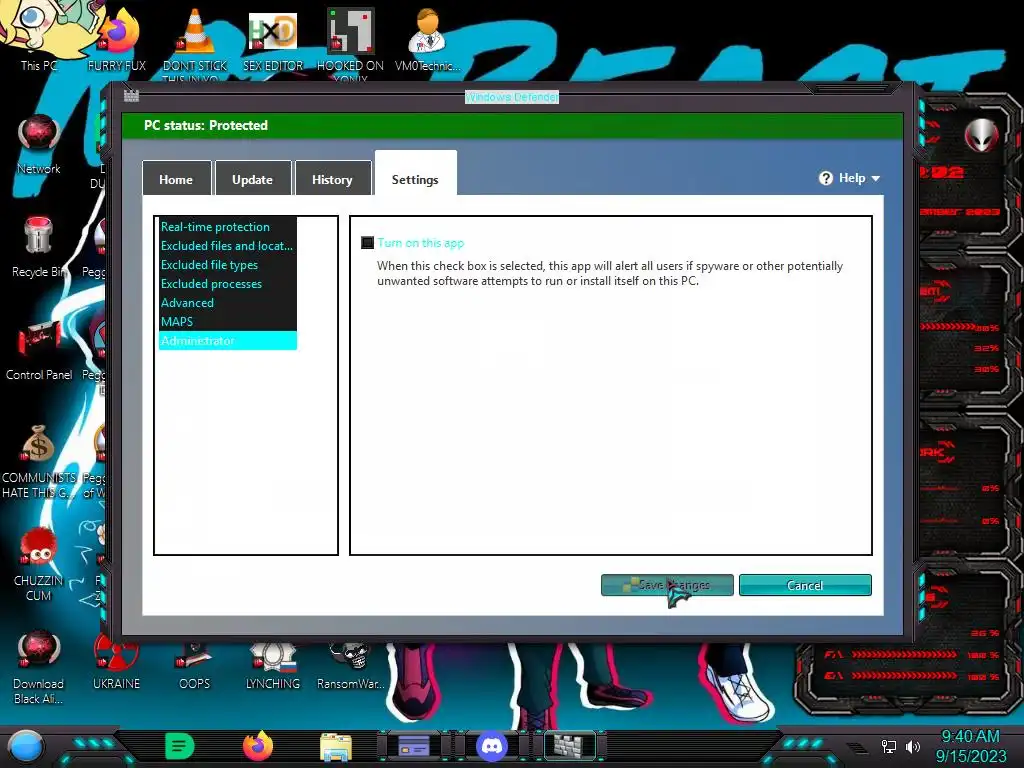This screenshot has width=1024, height=768.
Task: Open the RansomWar skull desktop shortcut
Action: pos(350,663)
